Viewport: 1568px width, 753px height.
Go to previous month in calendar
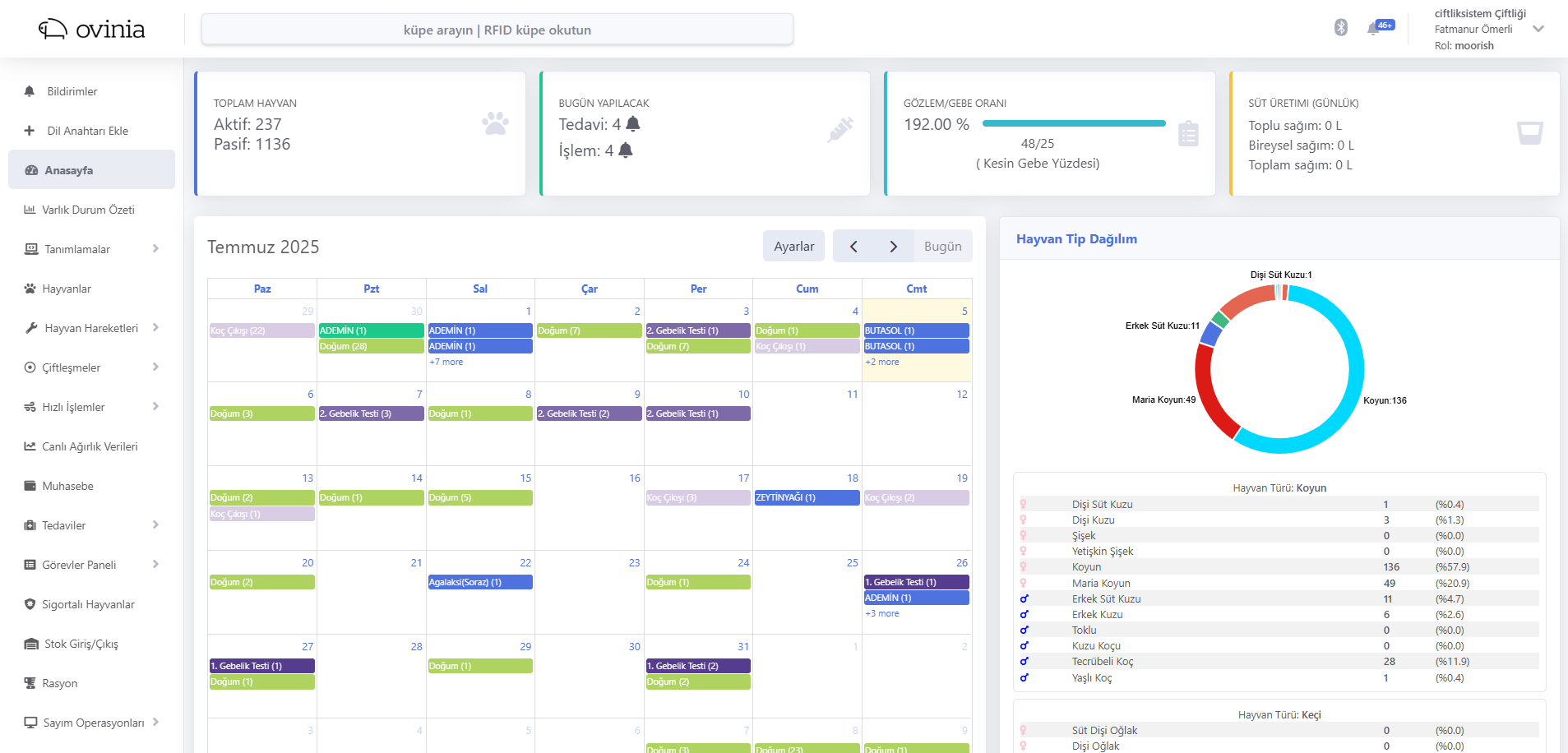[x=853, y=246]
